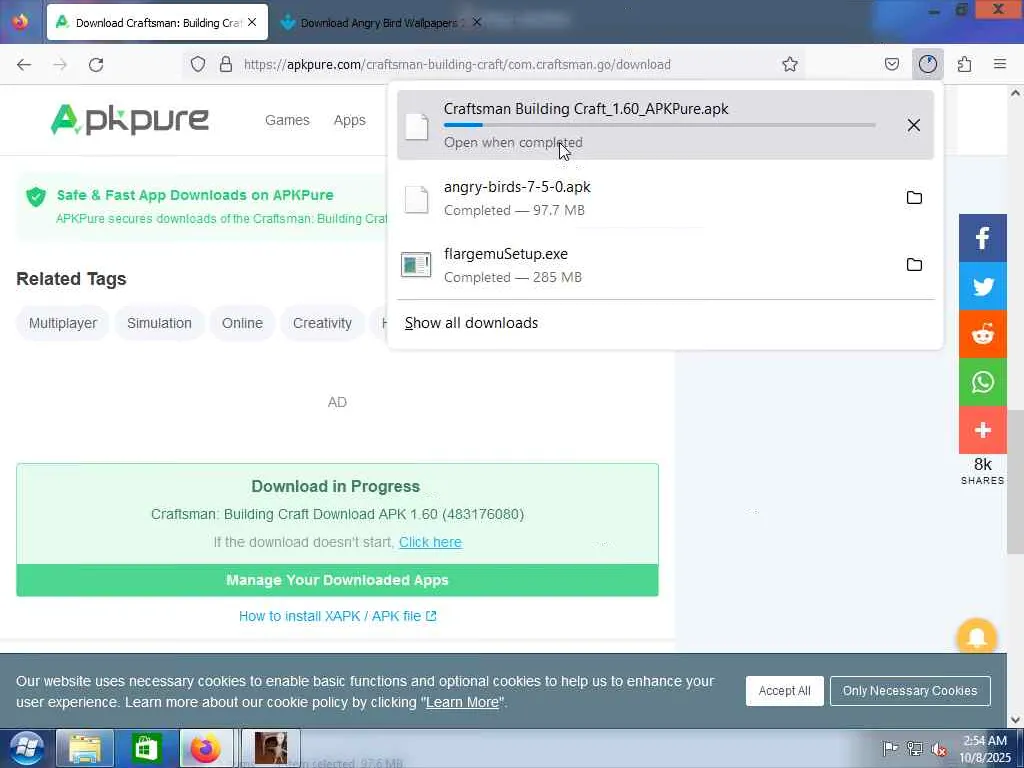Click the 'Click here' download link
Image resolution: width=1024 pixels, height=768 pixels.
430,542
